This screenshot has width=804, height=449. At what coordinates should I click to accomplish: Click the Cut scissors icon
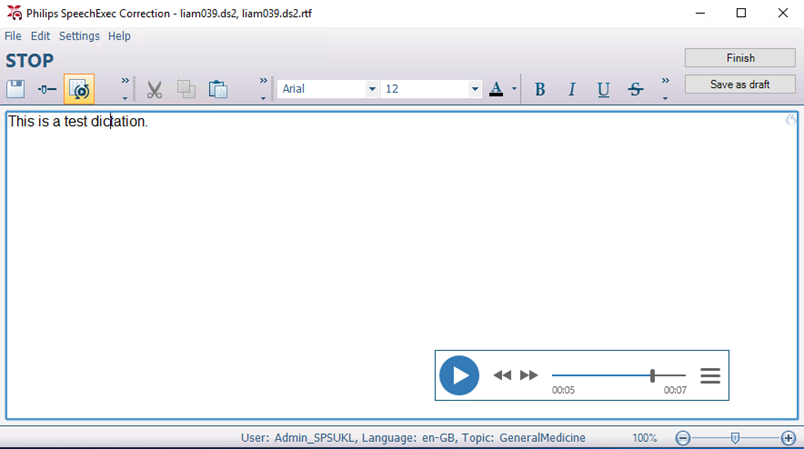(x=154, y=90)
